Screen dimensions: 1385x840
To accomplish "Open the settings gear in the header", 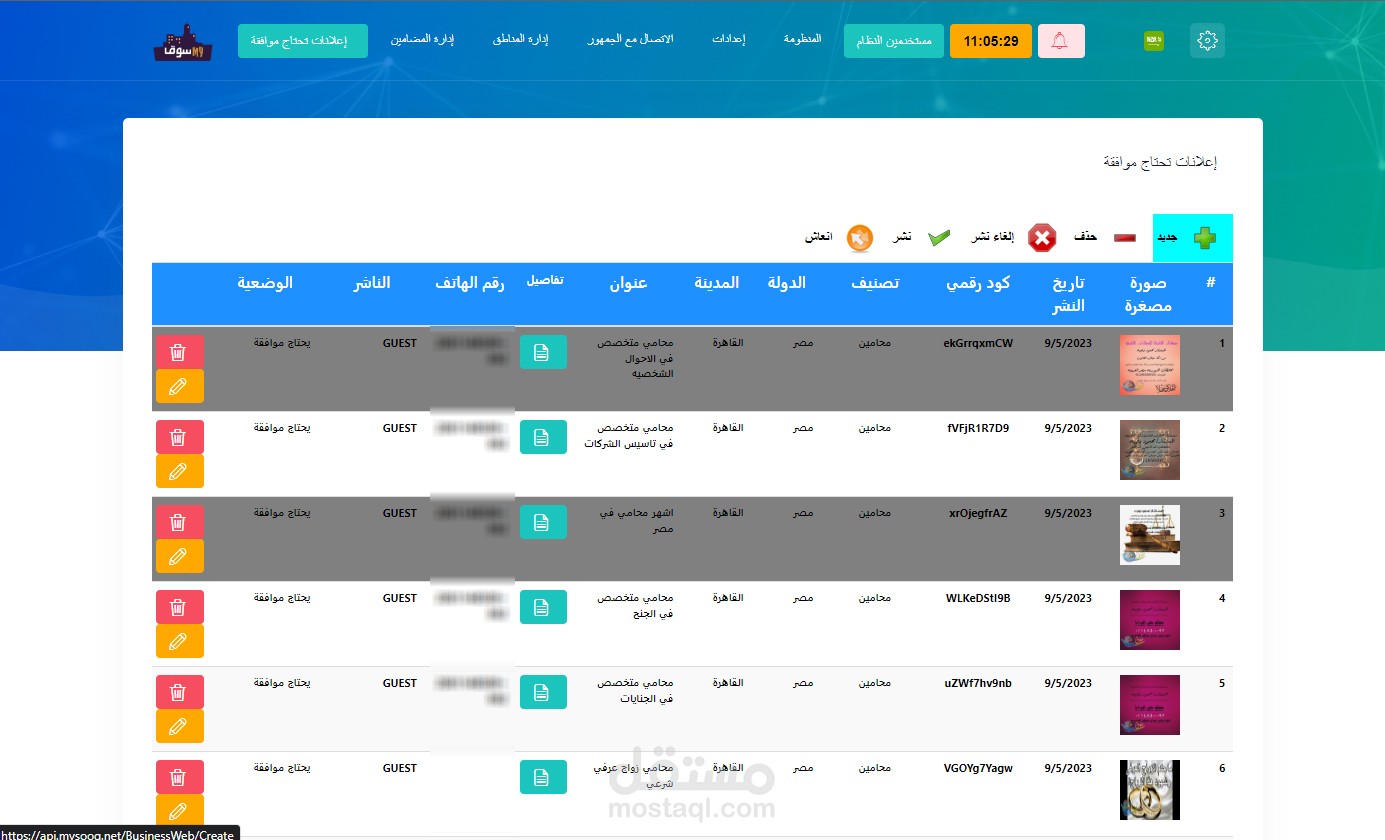I will [1207, 41].
